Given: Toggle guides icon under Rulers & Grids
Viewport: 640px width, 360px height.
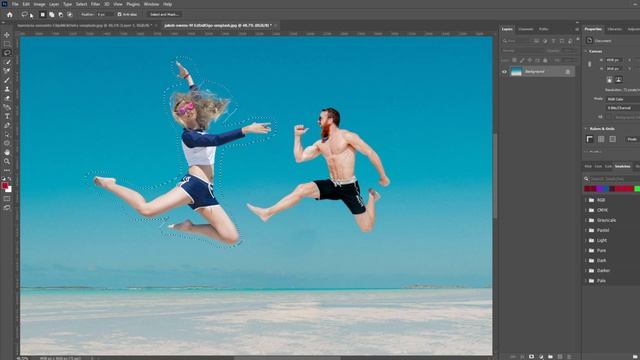Looking at the screenshot, I should pyautogui.click(x=613, y=139).
